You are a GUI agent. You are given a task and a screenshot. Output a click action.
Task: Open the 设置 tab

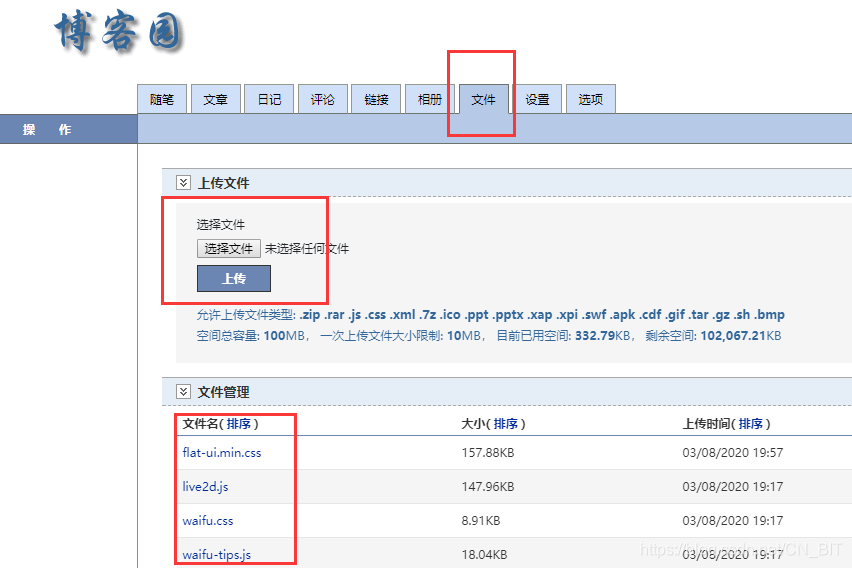tap(537, 99)
